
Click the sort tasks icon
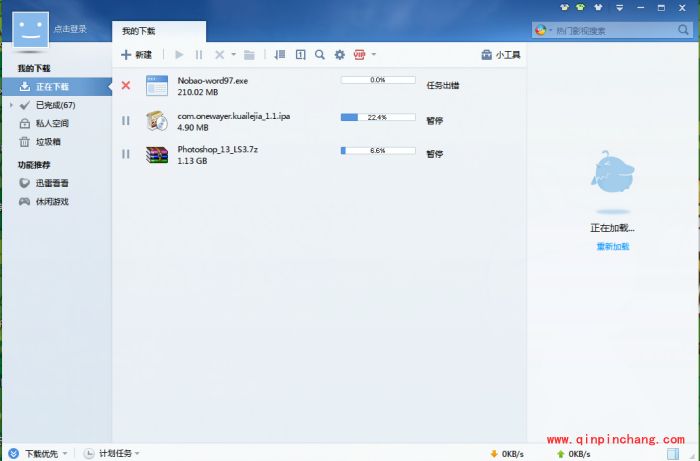tap(279, 55)
